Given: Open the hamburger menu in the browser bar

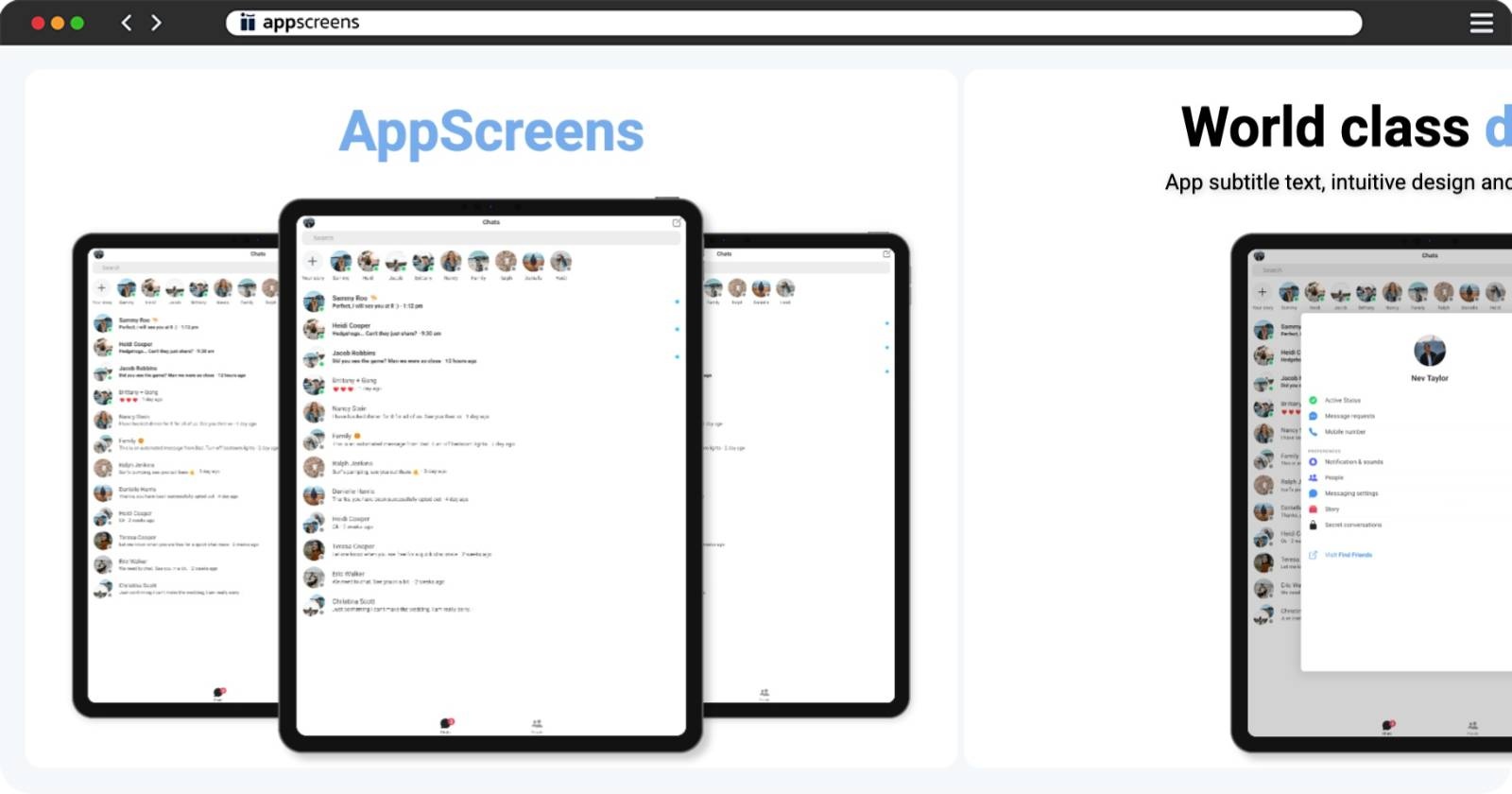Looking at the screenshot, I should (x=1482, y=23).
